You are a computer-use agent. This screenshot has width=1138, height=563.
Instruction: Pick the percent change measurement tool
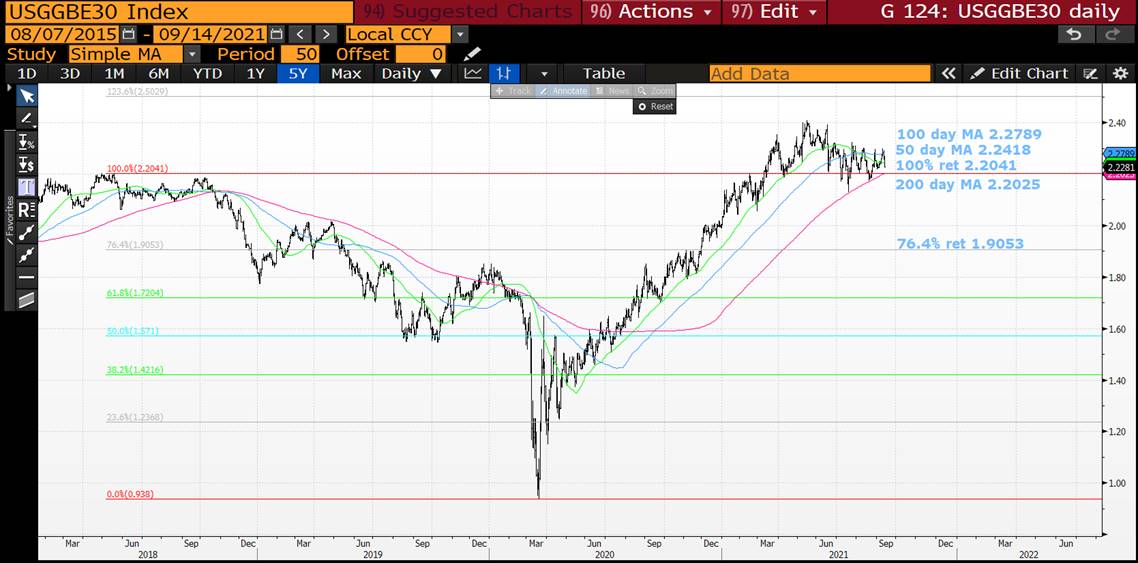[27, 143]
